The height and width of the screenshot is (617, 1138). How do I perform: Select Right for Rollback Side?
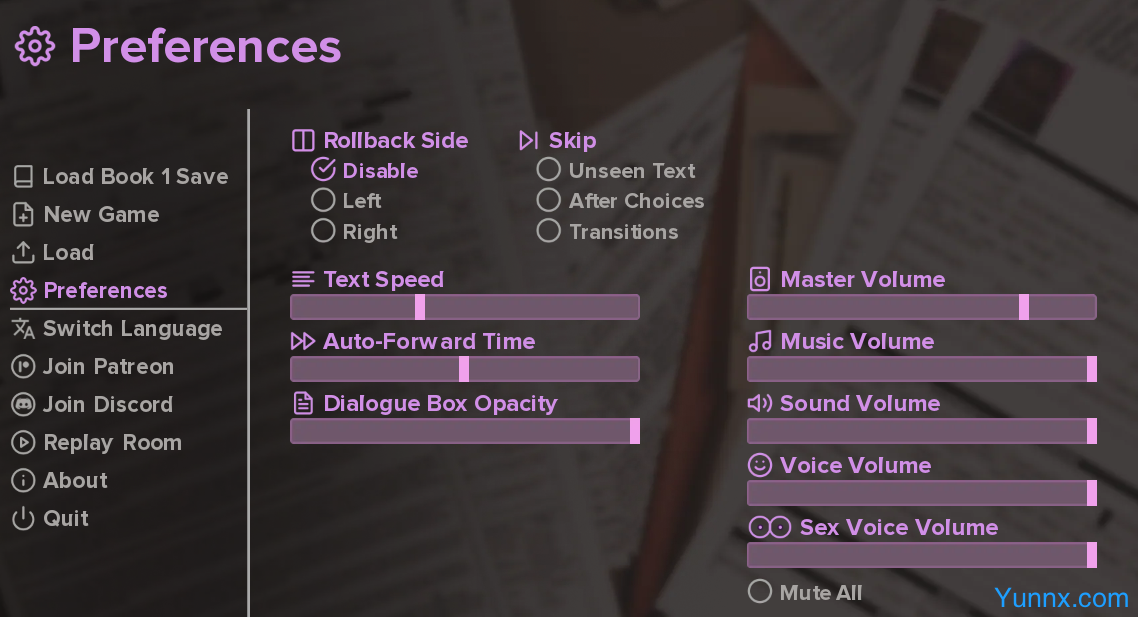tap(323, 232)
